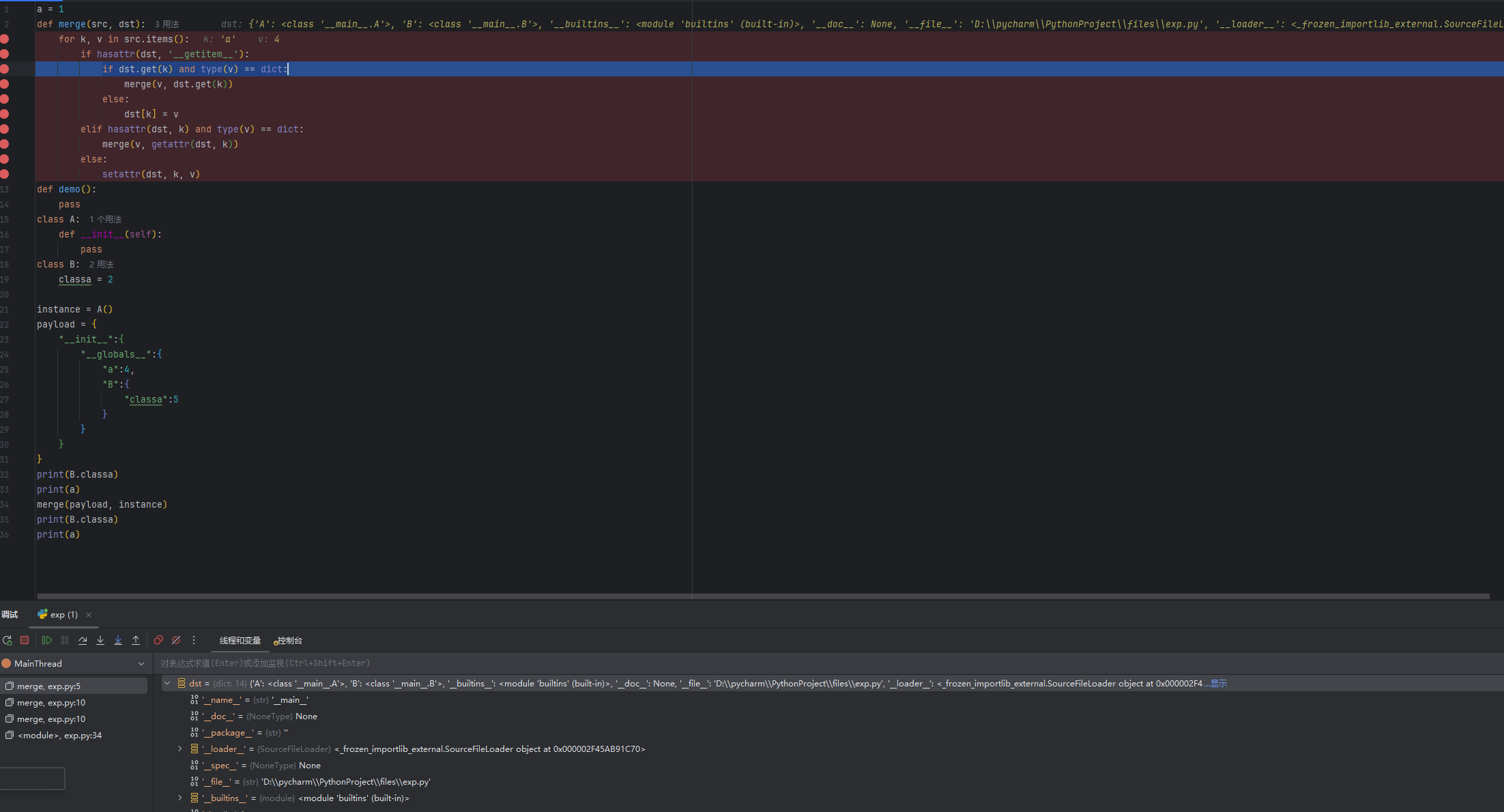Open the MainThread selector dropdown
The height and width of the screenshot is (812, 1504).
pyautogui.click(x=141, y=663)
